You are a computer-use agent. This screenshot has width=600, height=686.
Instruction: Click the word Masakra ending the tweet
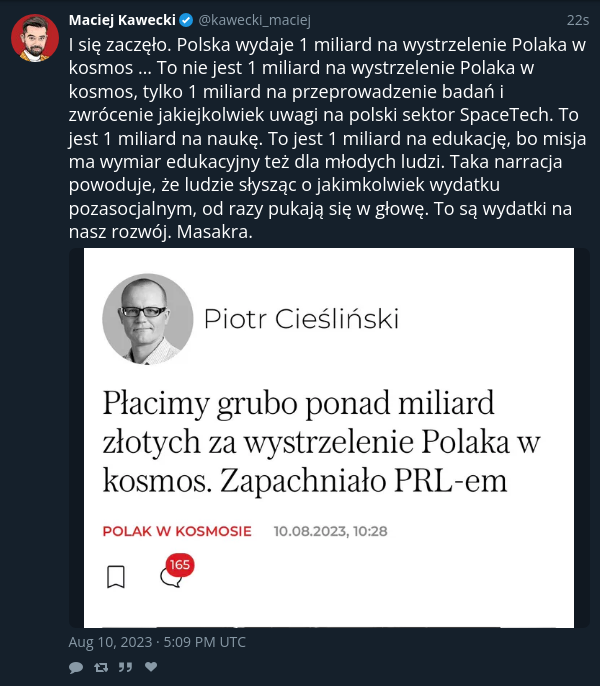tap(214, 232)
